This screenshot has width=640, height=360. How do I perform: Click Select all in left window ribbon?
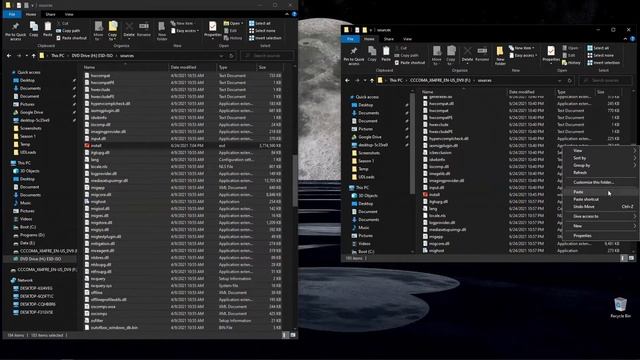pyautogui.click(x=260, y=23)
